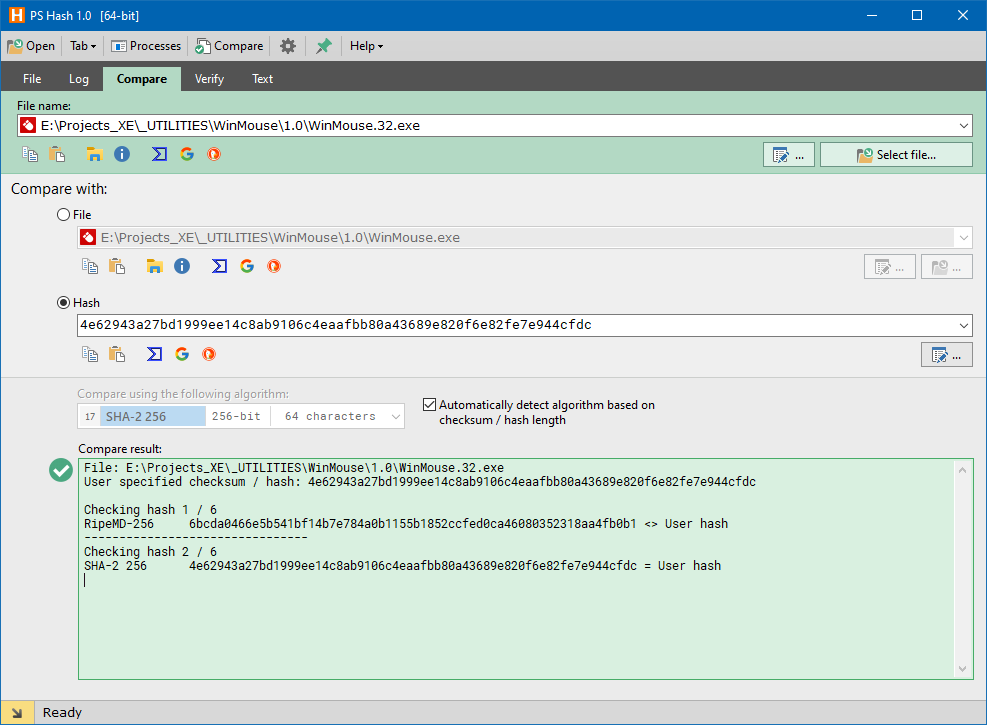Screen dimensions: 987x725
Task: Open the Help menu in the toolbar
Action: tap(365, 46)
